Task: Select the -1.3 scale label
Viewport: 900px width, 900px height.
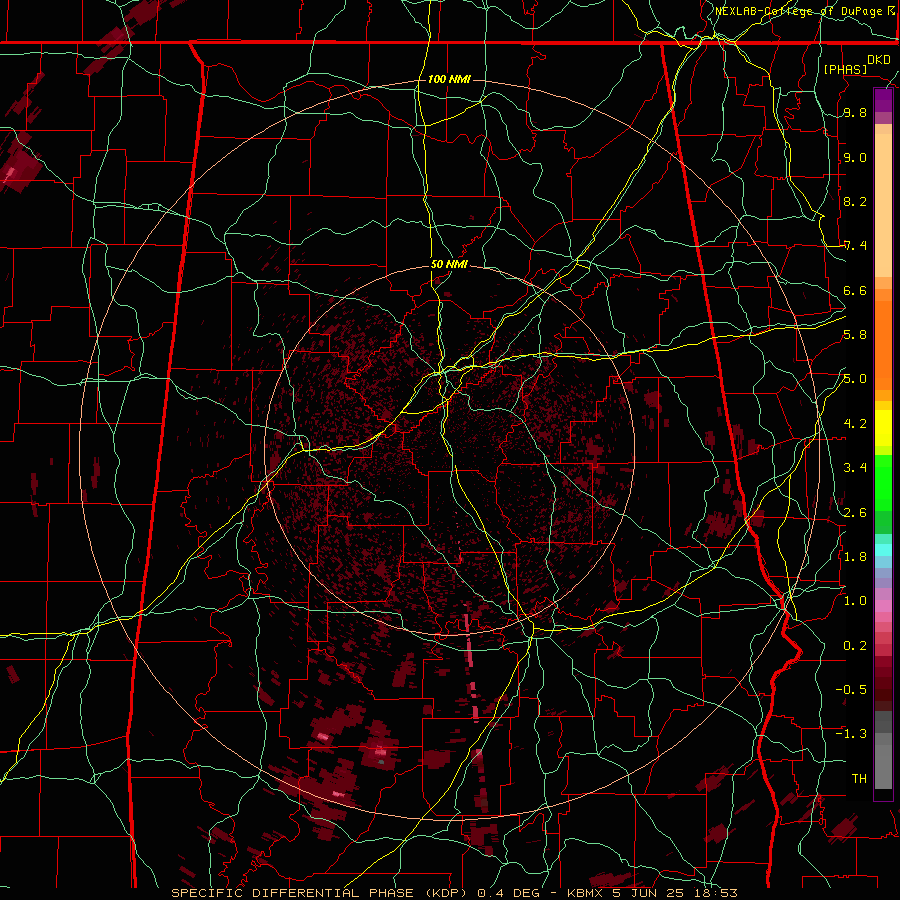Action: pyautogui.click(x=851, y=734)
